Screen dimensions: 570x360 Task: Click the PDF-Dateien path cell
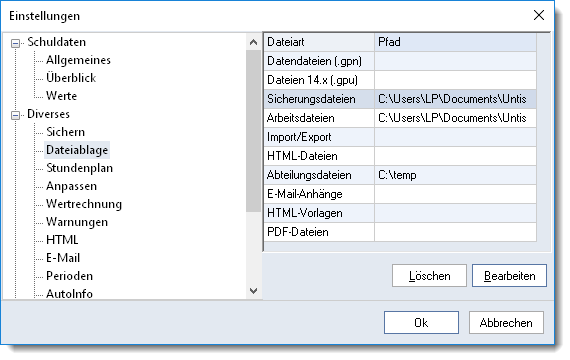click(455, 232)
